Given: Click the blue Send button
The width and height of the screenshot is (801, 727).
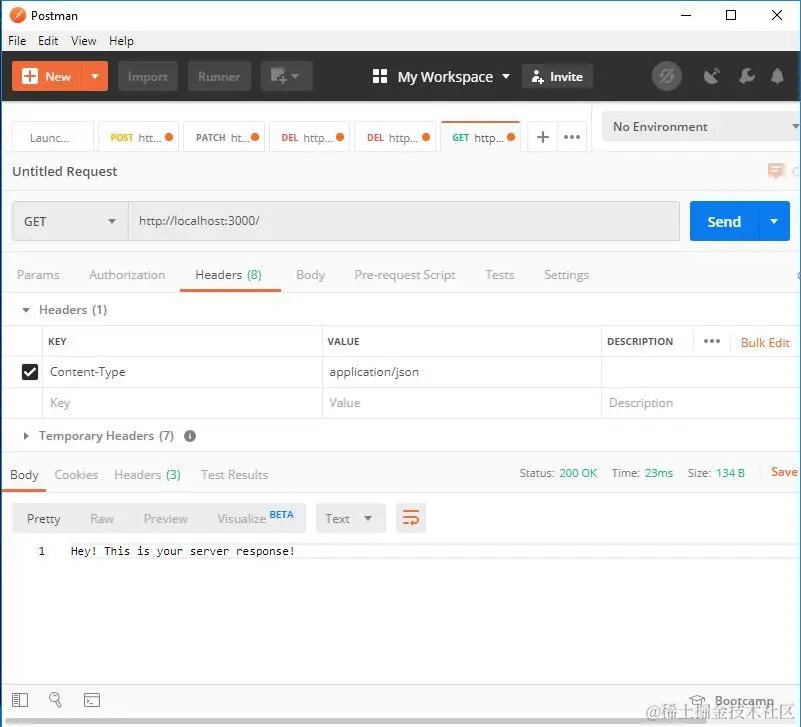Looking at the screenshot, I should (724, 221).
